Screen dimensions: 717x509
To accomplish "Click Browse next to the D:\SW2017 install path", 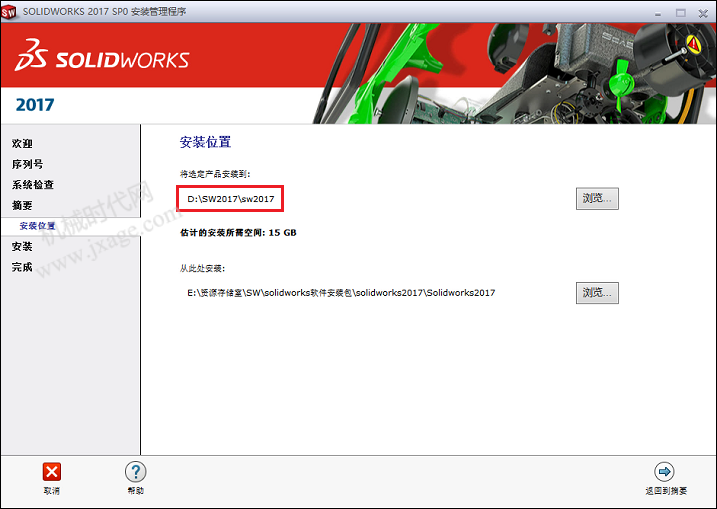I will [597, 198].
